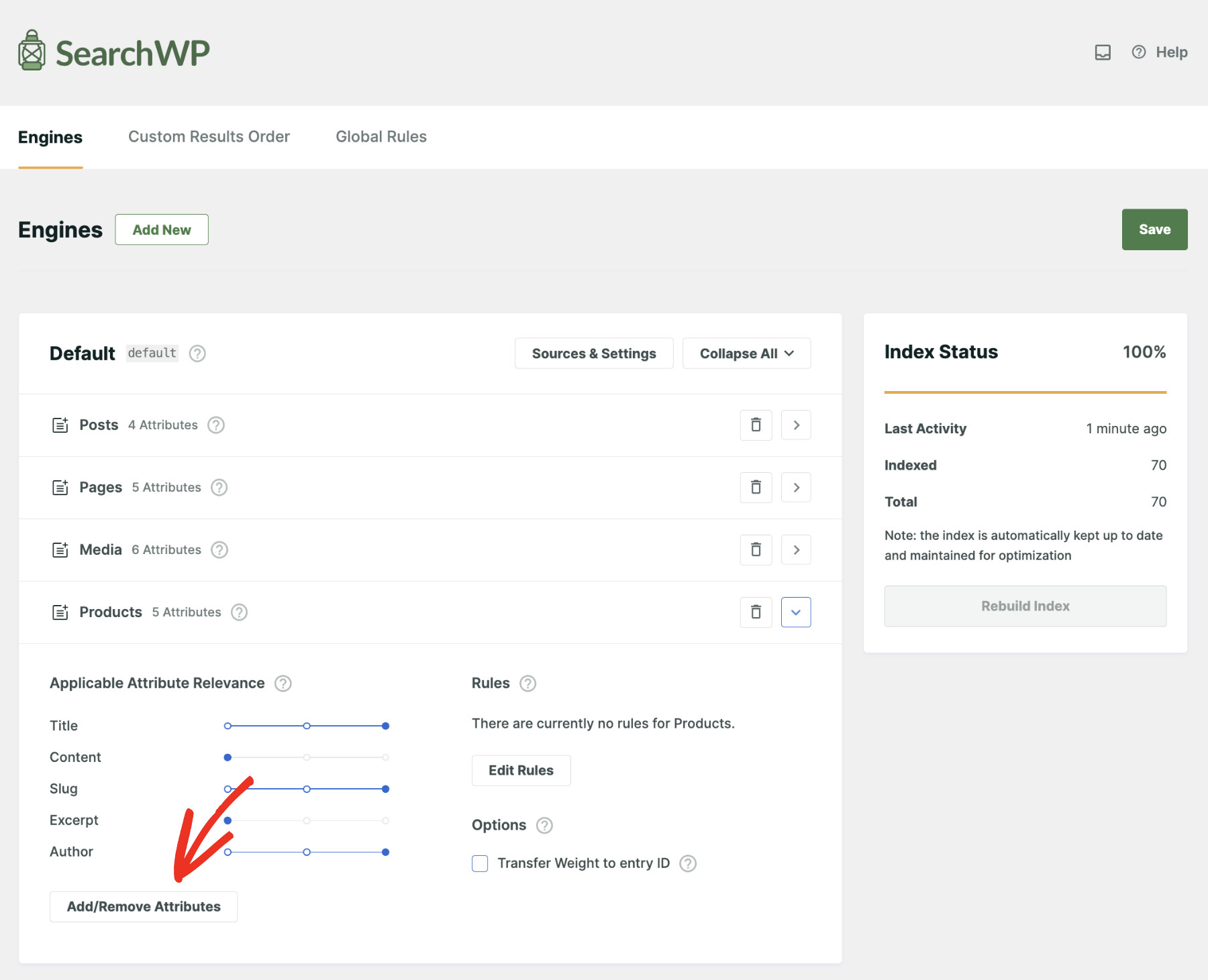Image resolution: width=1208 pixels, height=980 pixels.
Task: Show help for Transfer Weight option
Action: (x=688, y=863)
